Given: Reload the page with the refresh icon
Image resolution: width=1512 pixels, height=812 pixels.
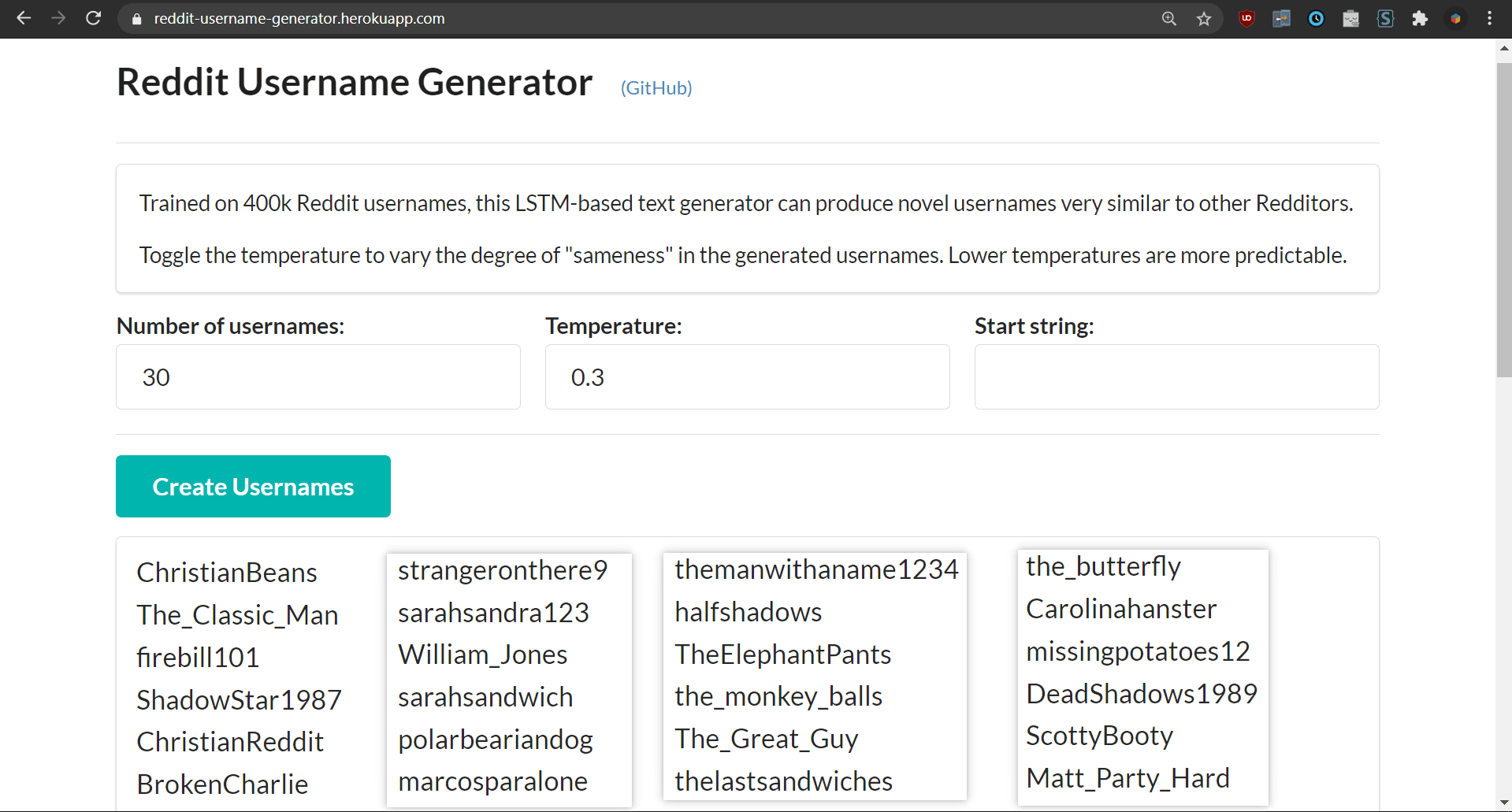Looking at the screenshot, I should [93, 18].
